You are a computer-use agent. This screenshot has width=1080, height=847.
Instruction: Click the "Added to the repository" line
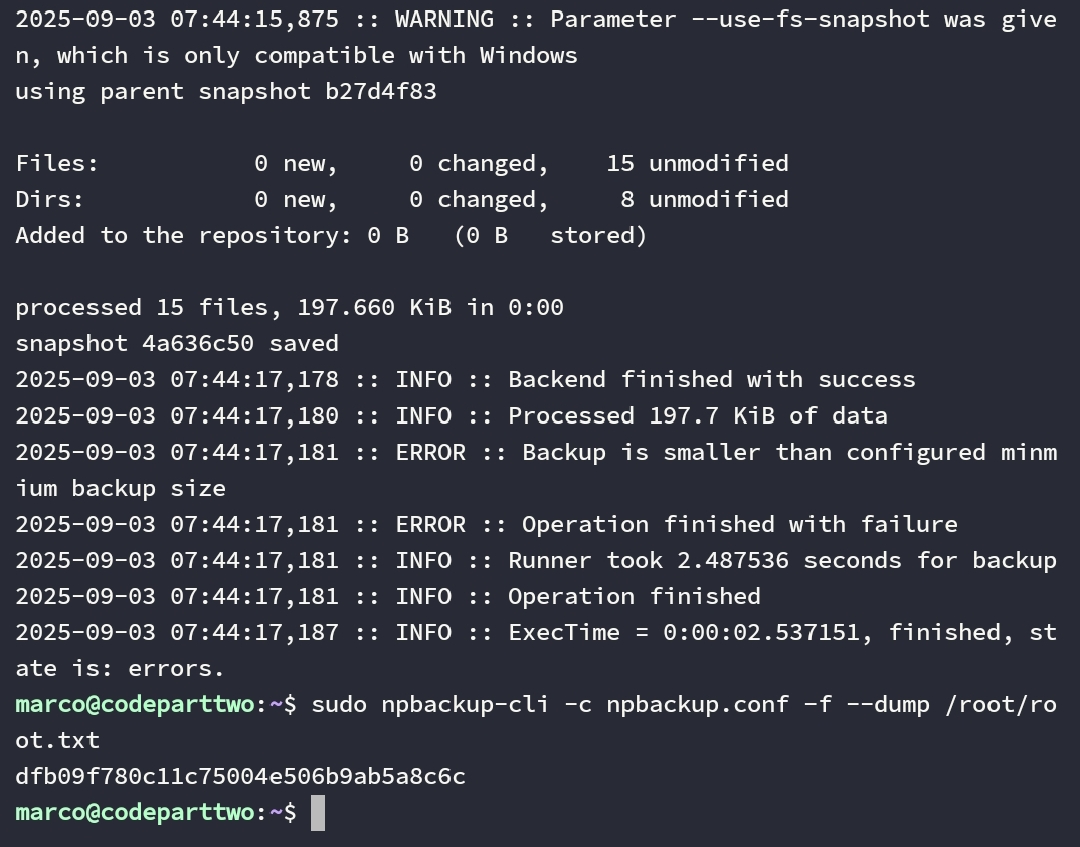point(330,235)
